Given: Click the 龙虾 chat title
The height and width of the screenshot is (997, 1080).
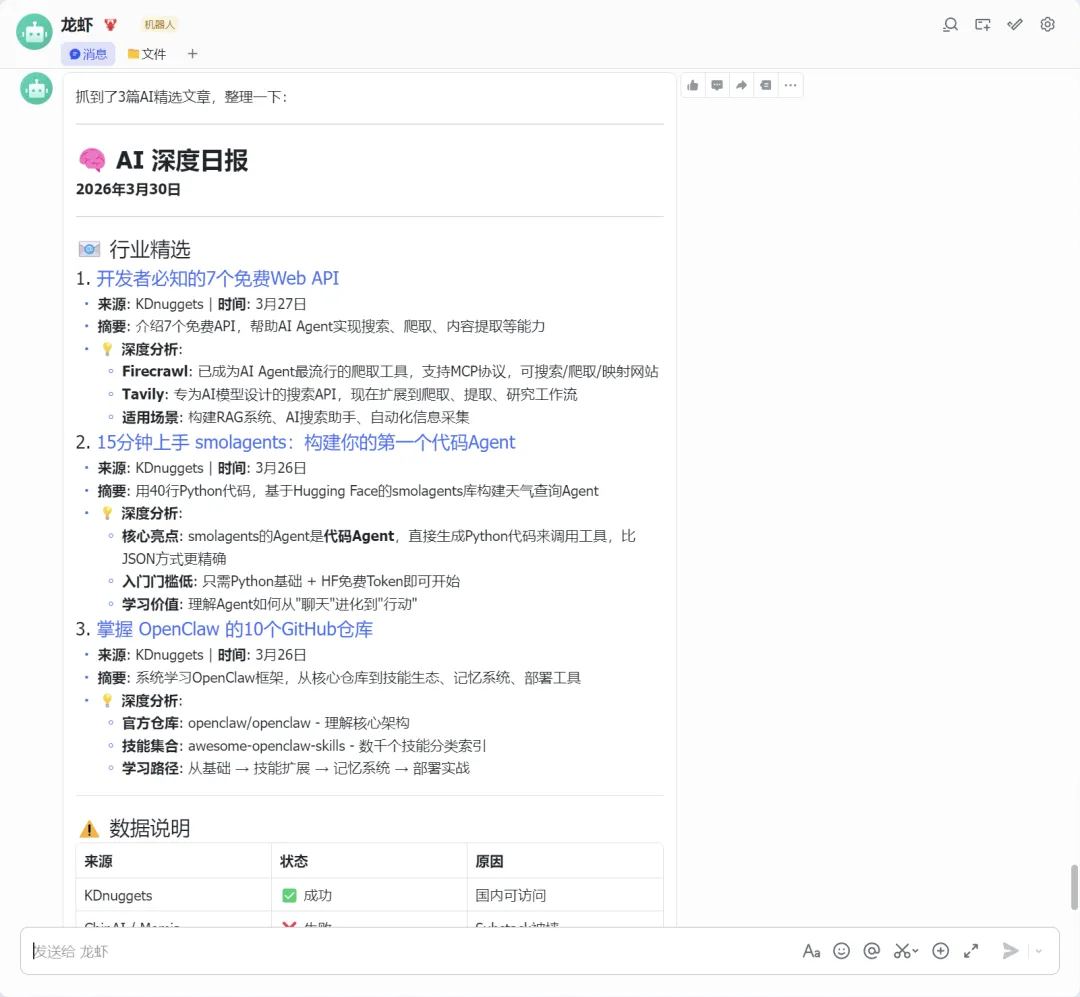Looking at the screenshot, I should coord(76,25).
